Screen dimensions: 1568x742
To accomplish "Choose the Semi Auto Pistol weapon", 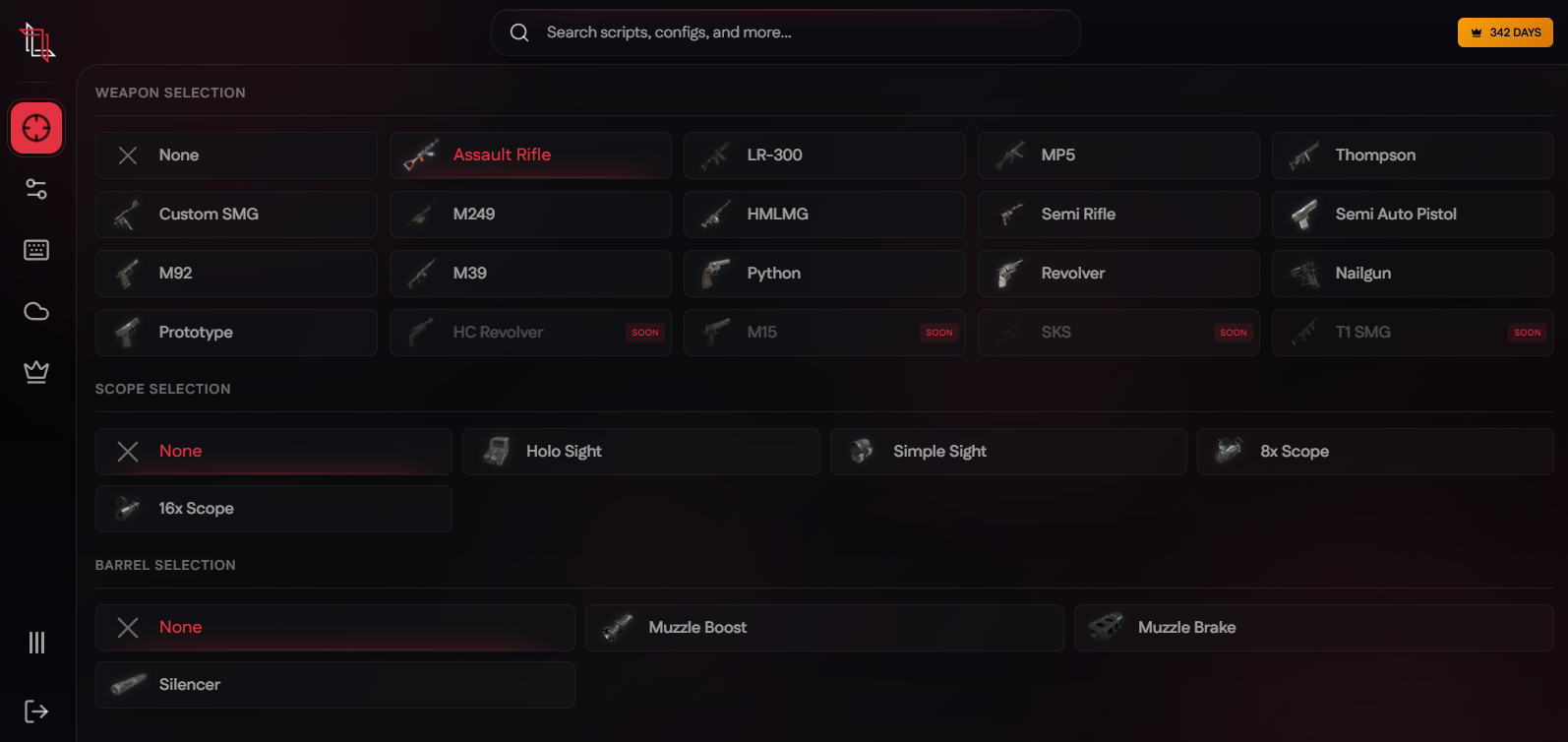I will coord(1413,215).
